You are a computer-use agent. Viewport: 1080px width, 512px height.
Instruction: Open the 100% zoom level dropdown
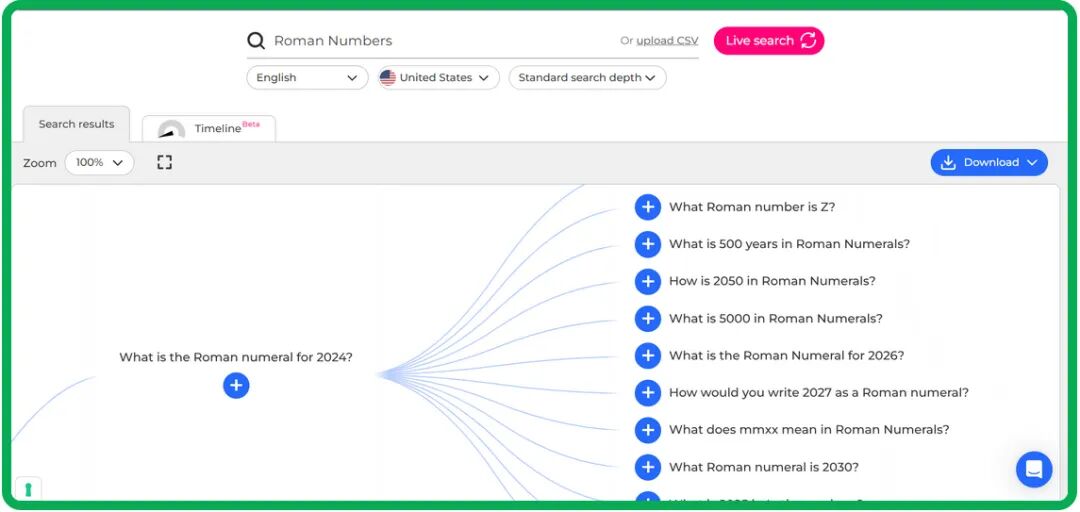pyautogui.click(x=99, y=163)
